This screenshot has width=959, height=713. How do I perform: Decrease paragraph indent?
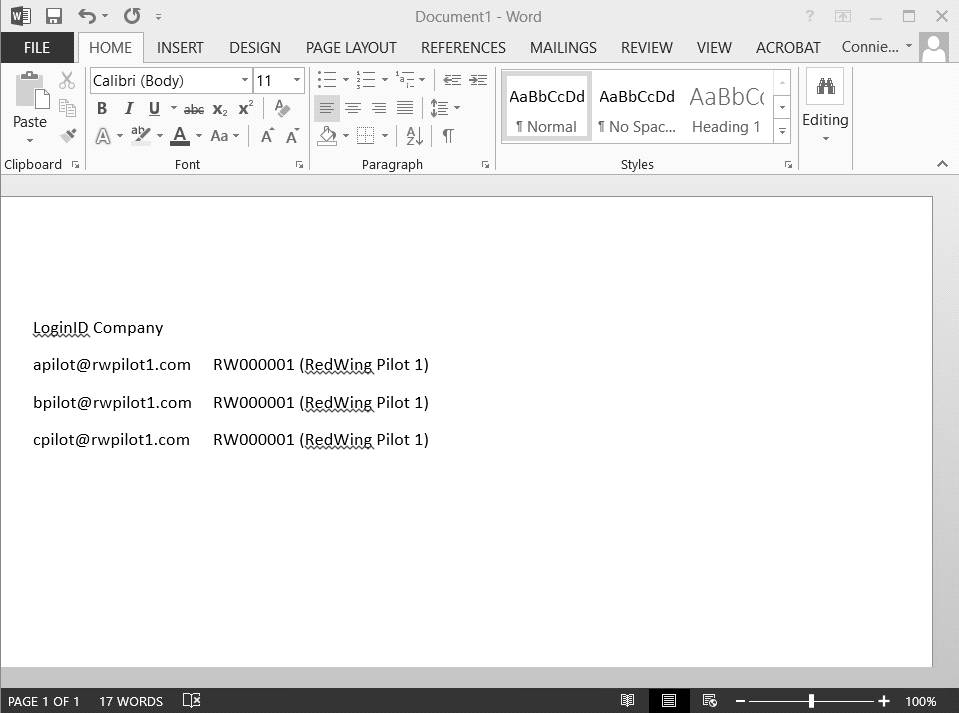point(452,80)
